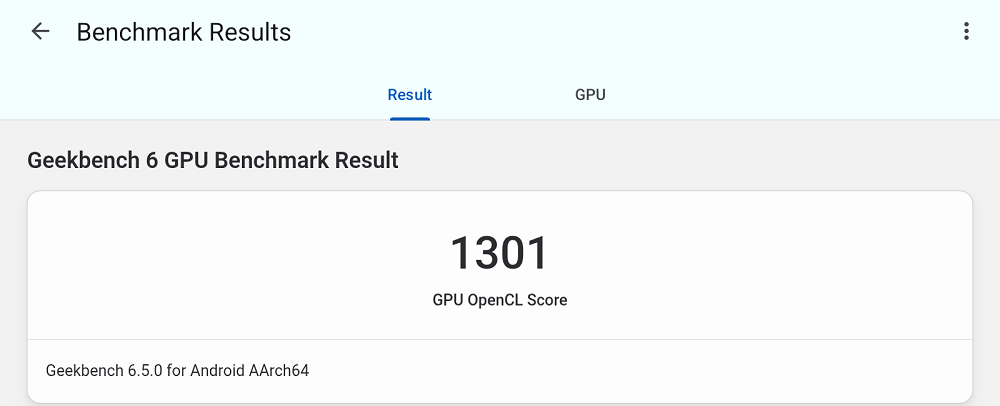1000x406 pixels.
Task: Tap the word Android in the version line
Action: coord(214,371)
